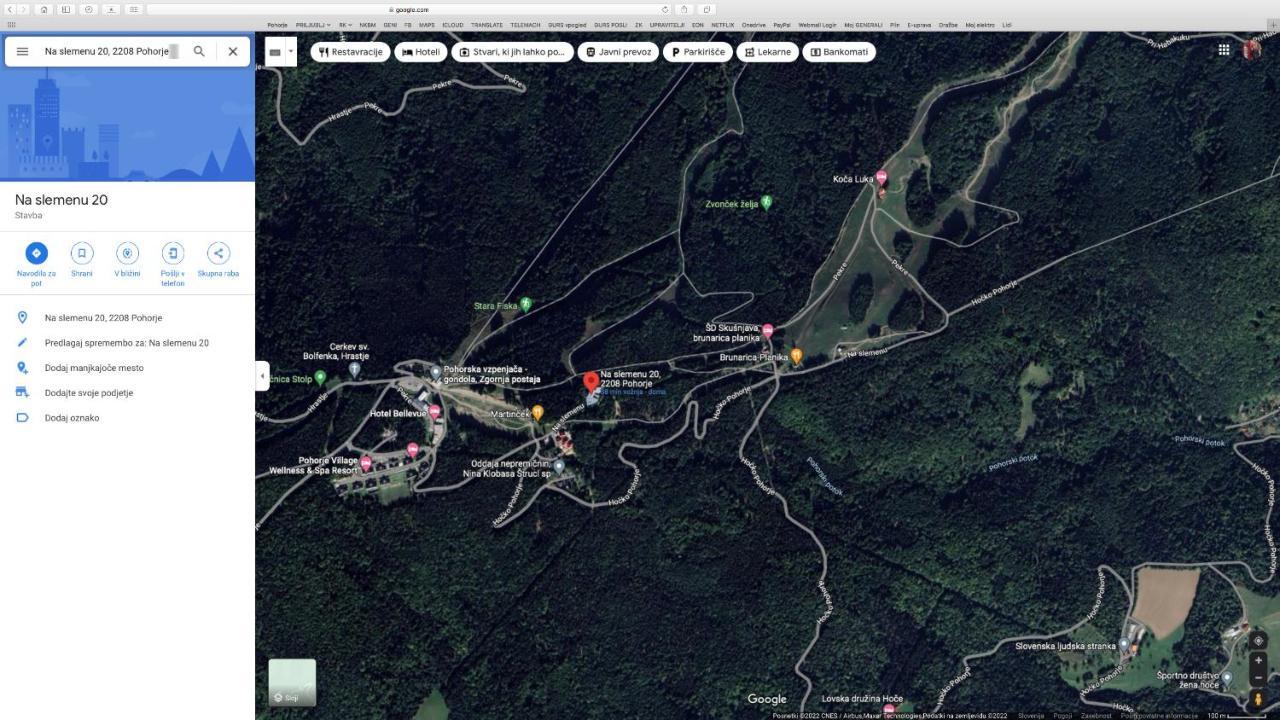Suggest an edit for Na slemenu 20

pyautogui.click(x=127, y=343)
